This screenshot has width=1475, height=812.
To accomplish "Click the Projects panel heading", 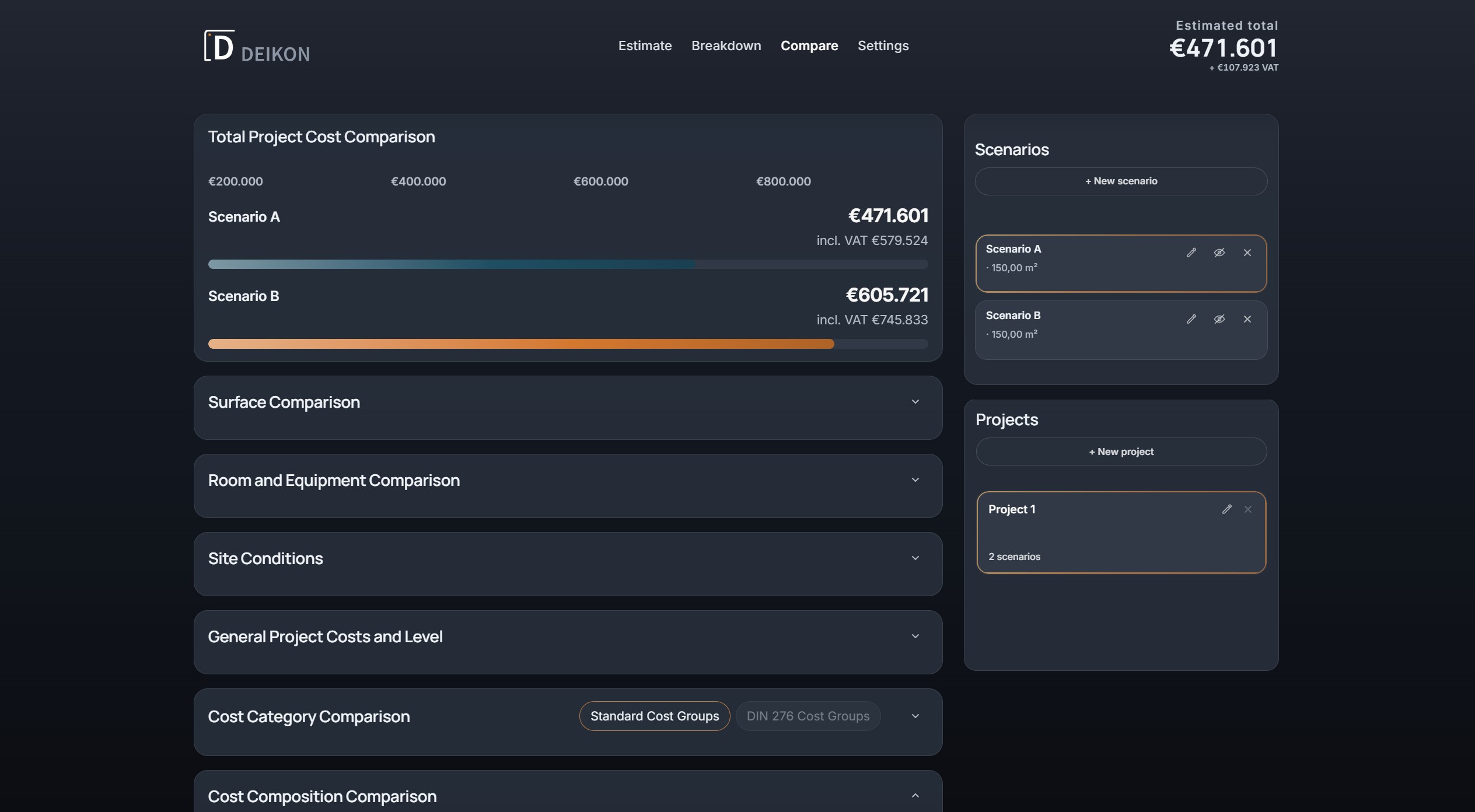I will click(x=1006, y=420).
